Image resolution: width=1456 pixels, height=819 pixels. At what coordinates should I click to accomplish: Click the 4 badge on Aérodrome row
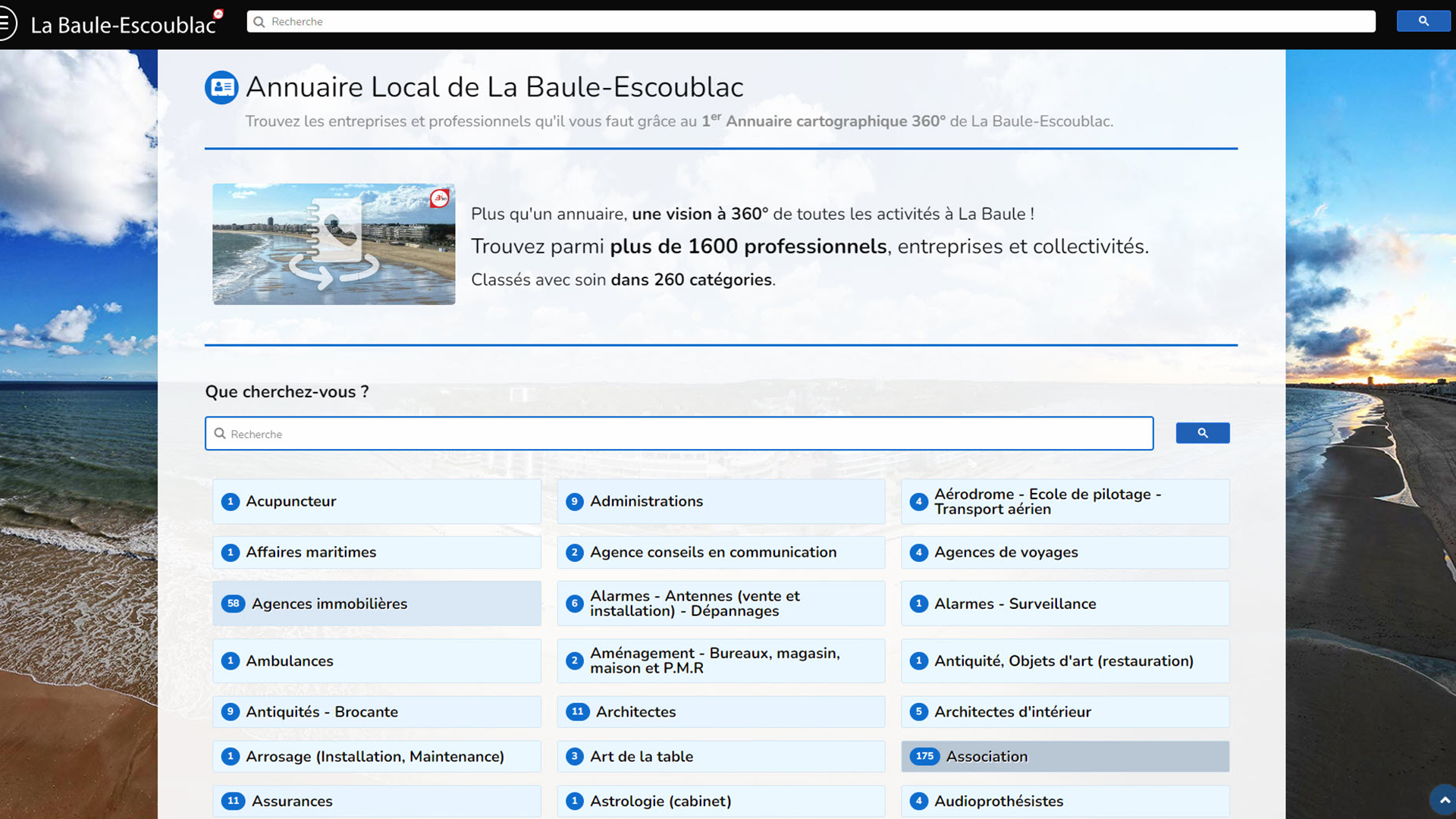[x=919, y=502]
